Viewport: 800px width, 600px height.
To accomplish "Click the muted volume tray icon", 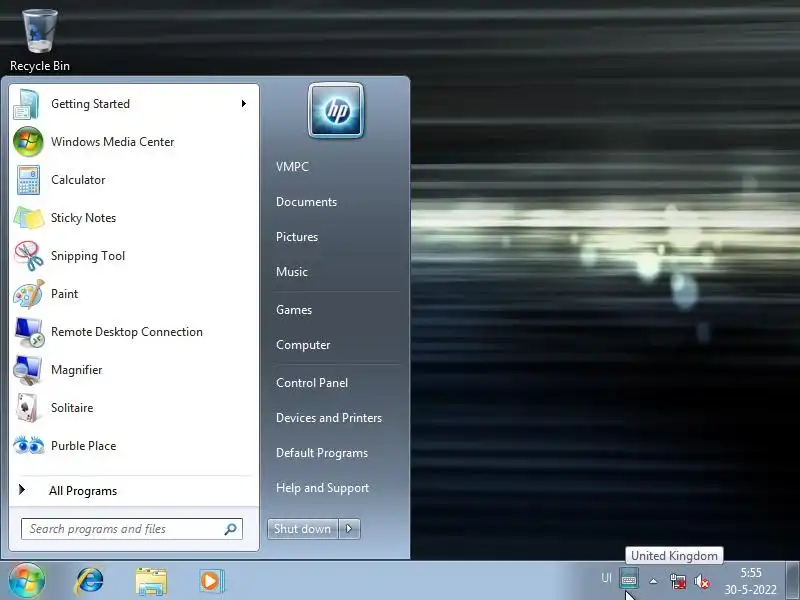I will point(702,581).
